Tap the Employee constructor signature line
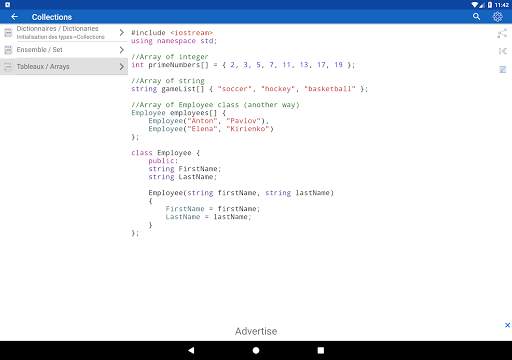The width and height of the screenshot is (512, 360). (241, 193)
